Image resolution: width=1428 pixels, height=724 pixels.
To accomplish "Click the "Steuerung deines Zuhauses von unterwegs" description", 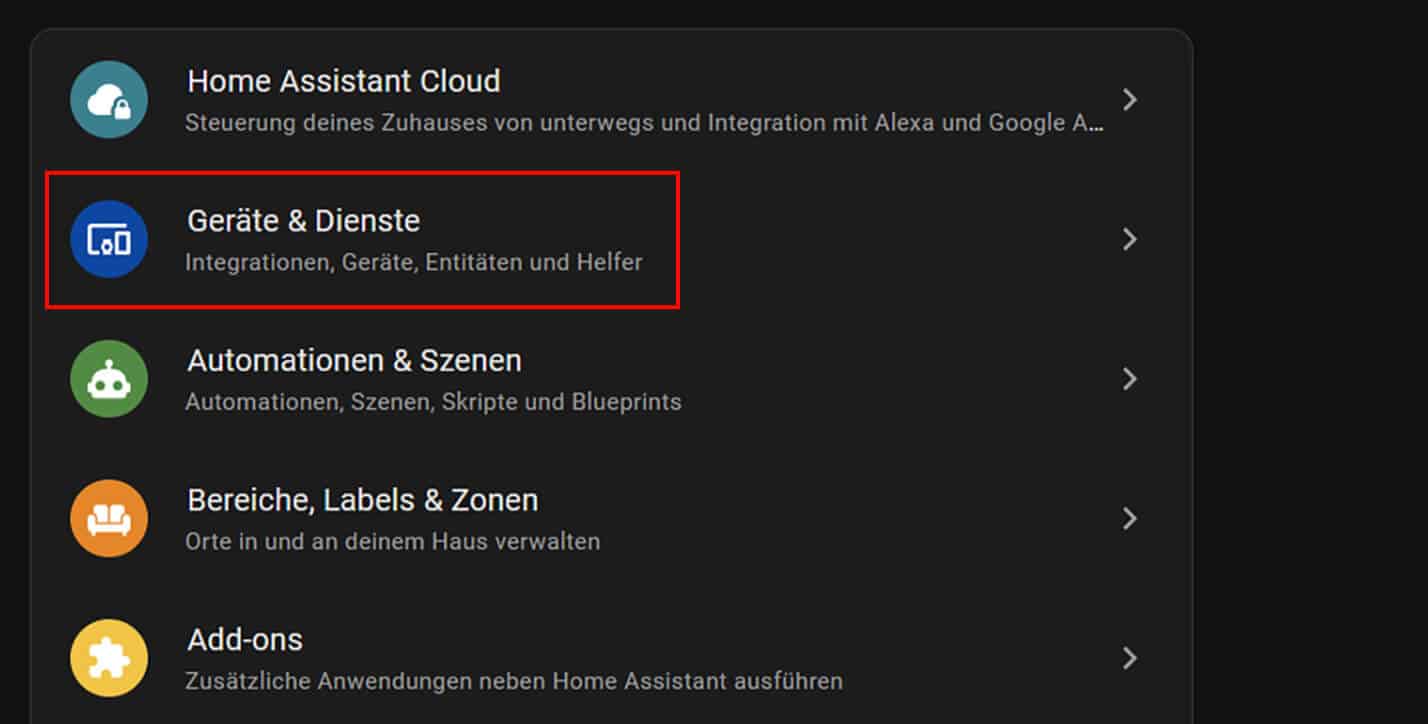I will [645, 123].
